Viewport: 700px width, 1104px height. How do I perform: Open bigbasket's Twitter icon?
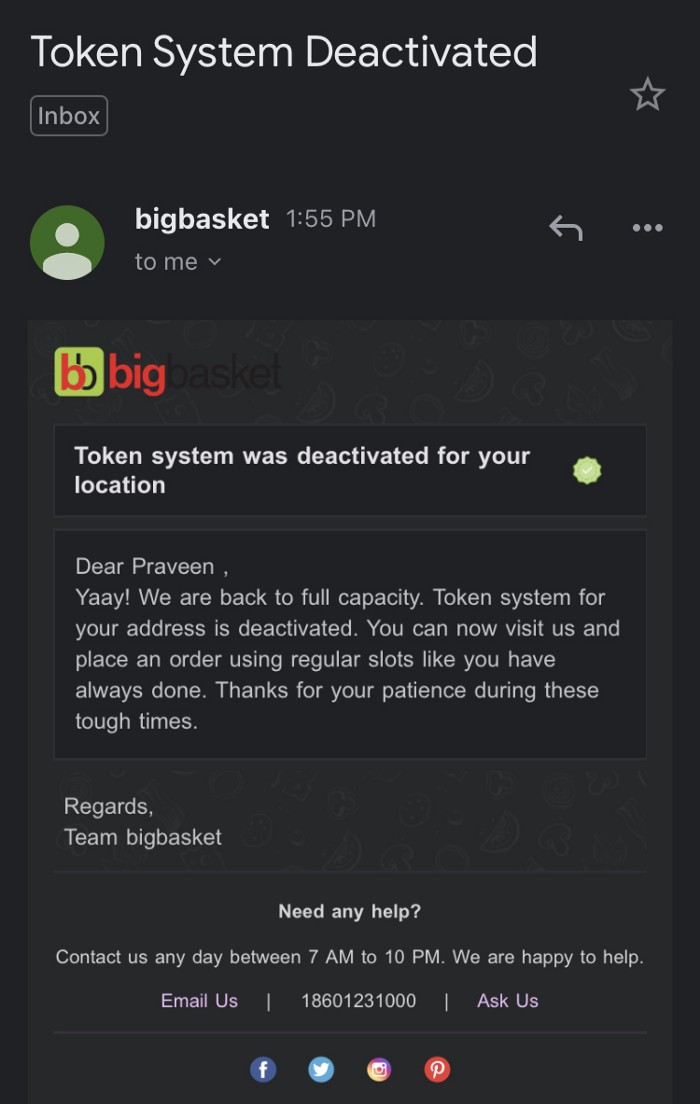point(321,1070)
